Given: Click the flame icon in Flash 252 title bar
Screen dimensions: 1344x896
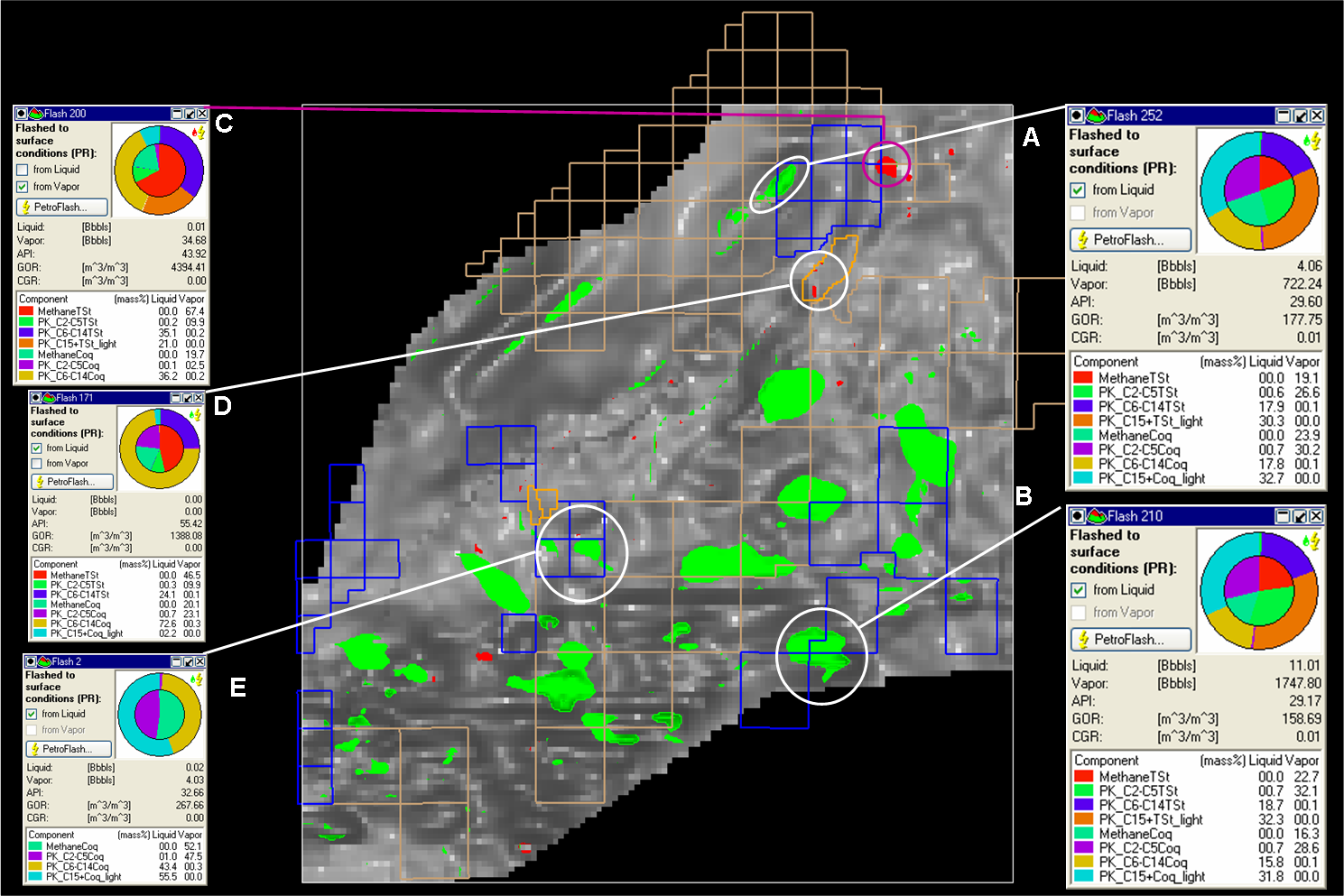Looking at the screenshot, I should [1096, 115].
